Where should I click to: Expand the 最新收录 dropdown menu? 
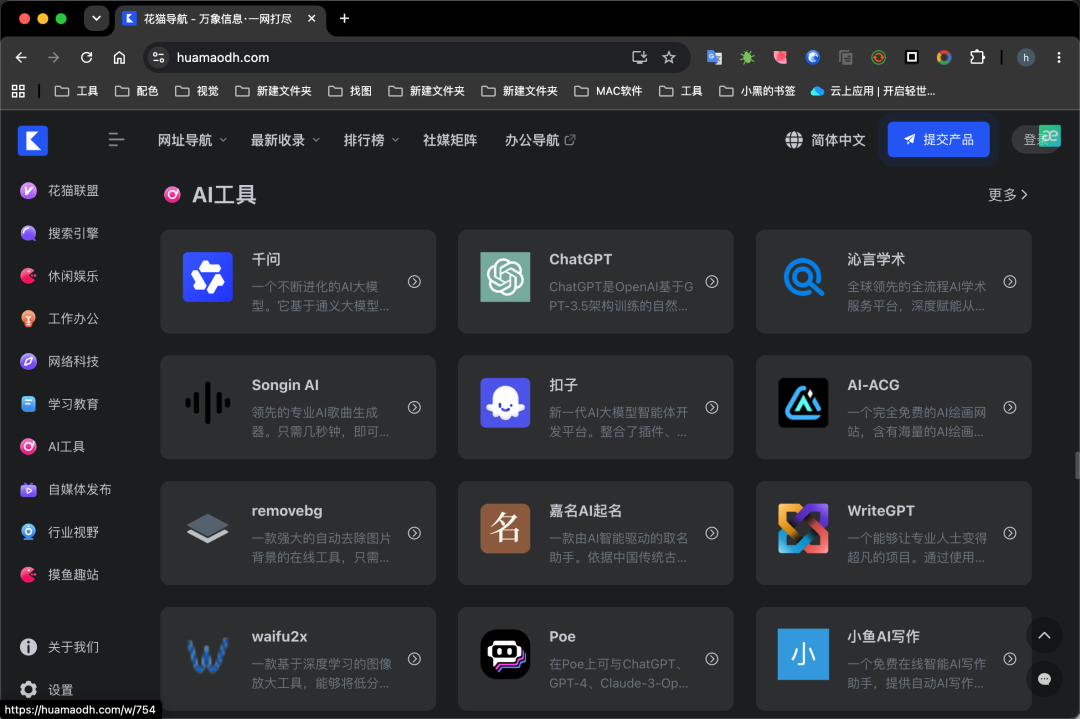tap(285, 140)
